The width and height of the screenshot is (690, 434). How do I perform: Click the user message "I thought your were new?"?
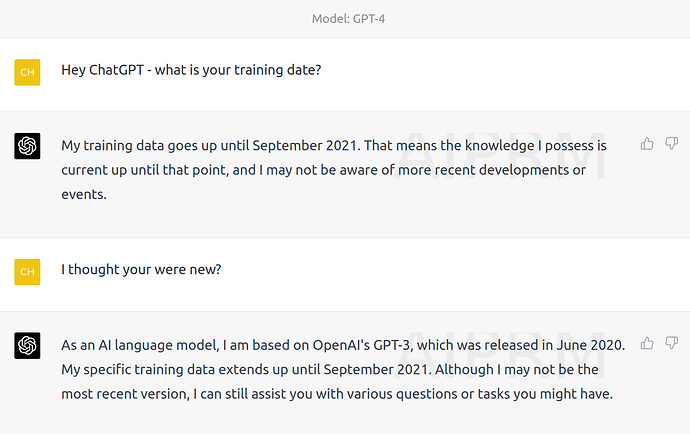[x=141, y=269]
